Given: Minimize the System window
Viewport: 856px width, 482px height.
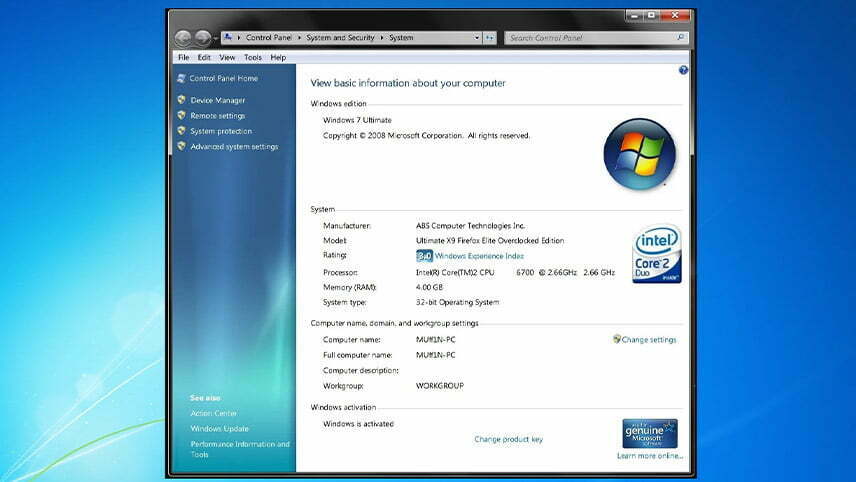Looking at the screenshot, I should tap(634, 16).
